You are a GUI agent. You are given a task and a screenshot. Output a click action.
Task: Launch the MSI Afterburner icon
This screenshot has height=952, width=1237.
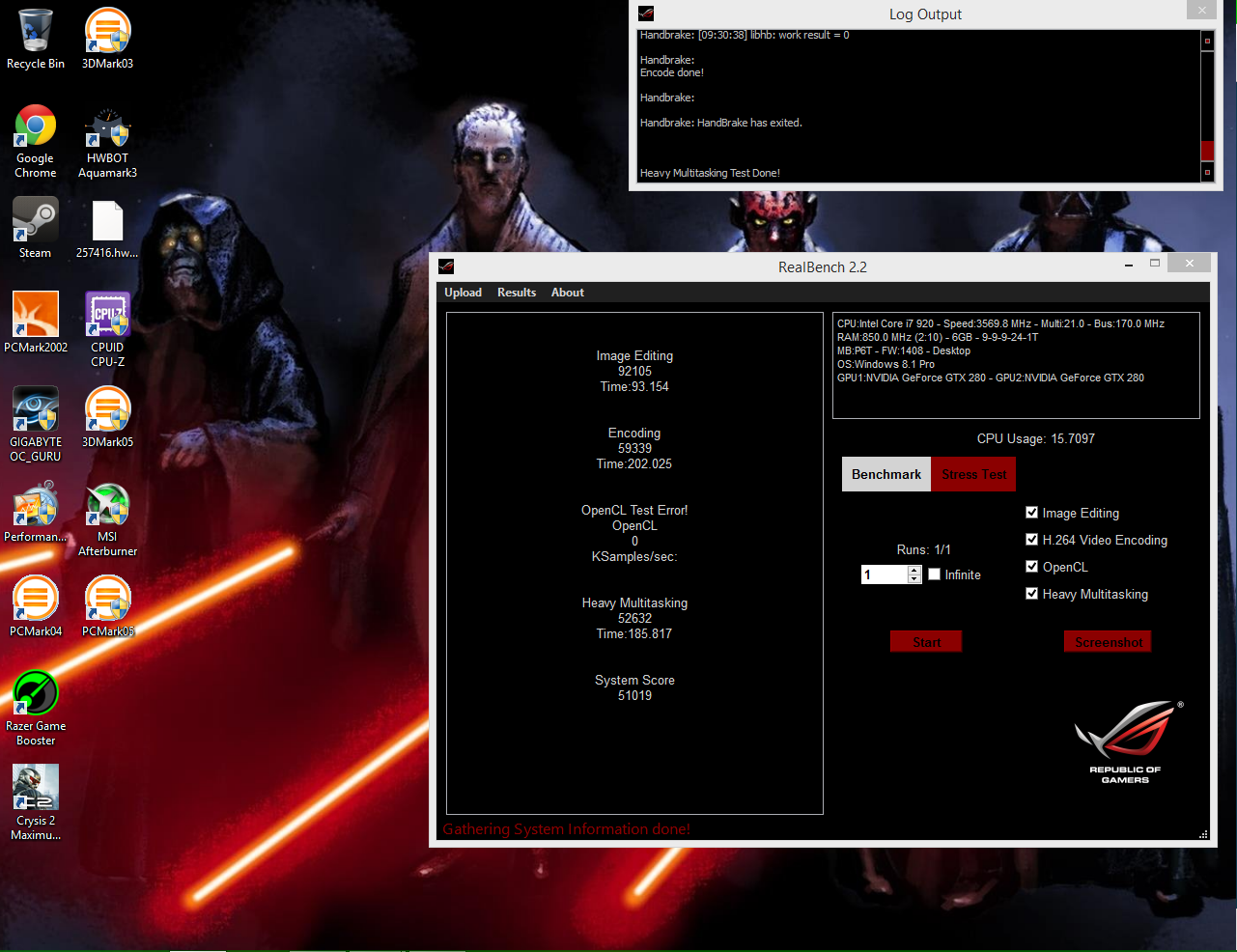[107, 518]
